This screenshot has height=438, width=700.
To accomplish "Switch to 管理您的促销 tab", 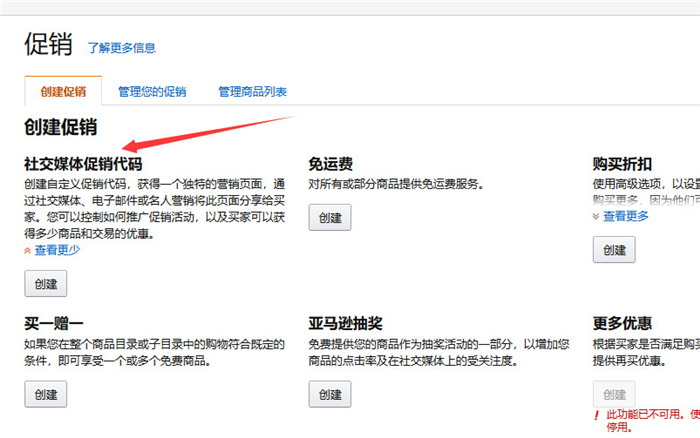I will [x=152, y=92].
